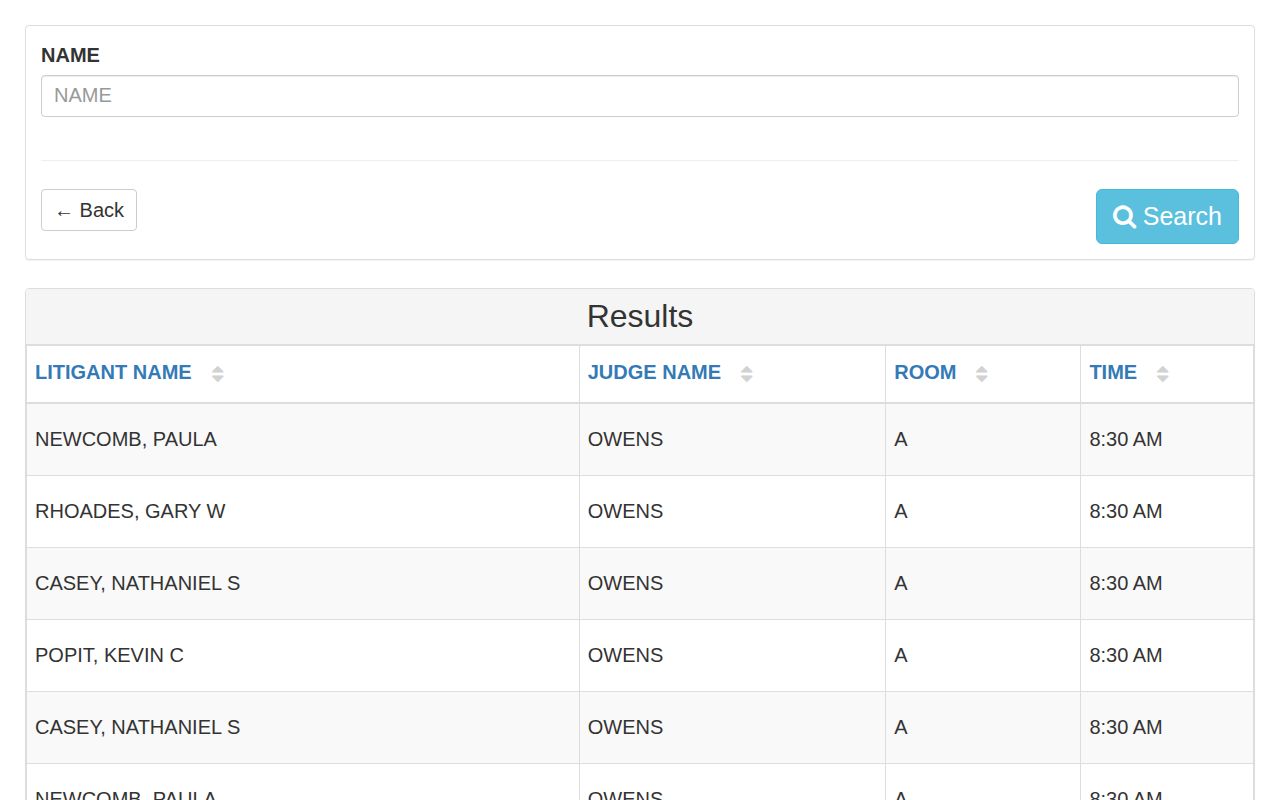The height and width of the screenshot is (800, 1280).
Task: Click 8:30 AM in the RHOADES, GARY W row
Action: tap(1126, 511)
